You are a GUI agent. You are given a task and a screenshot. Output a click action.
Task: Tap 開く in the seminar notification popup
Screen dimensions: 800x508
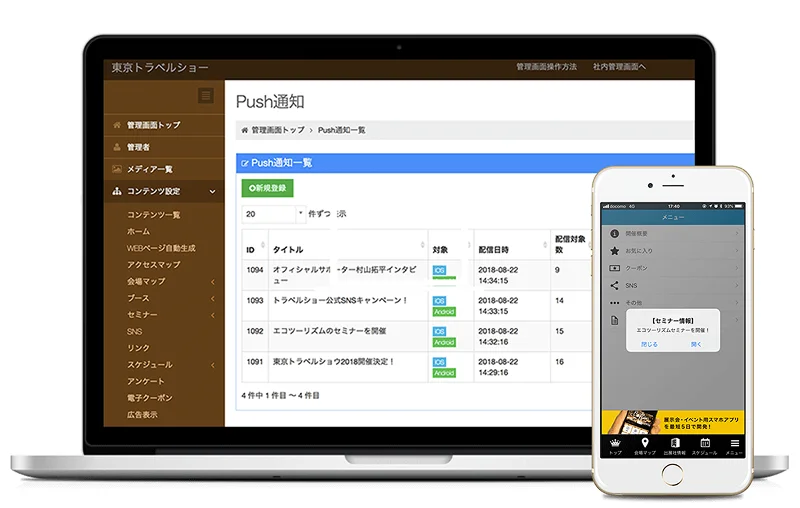tap(696, 344)
